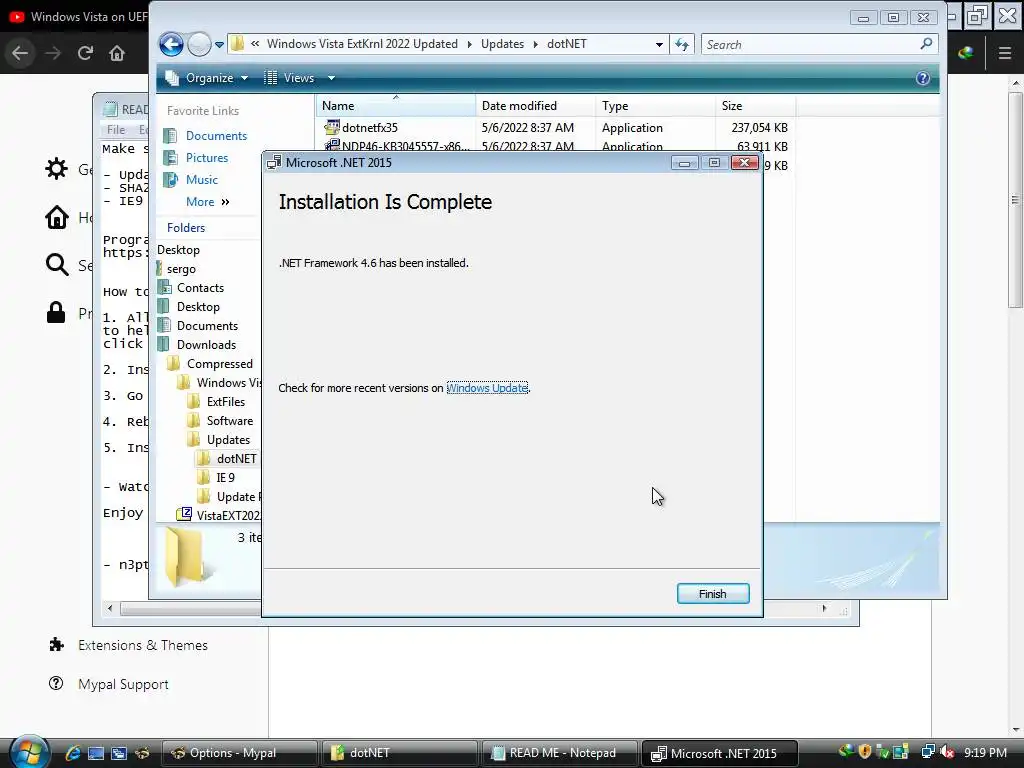Viewport: 1024px width, 768px height.
Task: Click the browser page vertical scrollbar
Action: [x=1015, y=199]
